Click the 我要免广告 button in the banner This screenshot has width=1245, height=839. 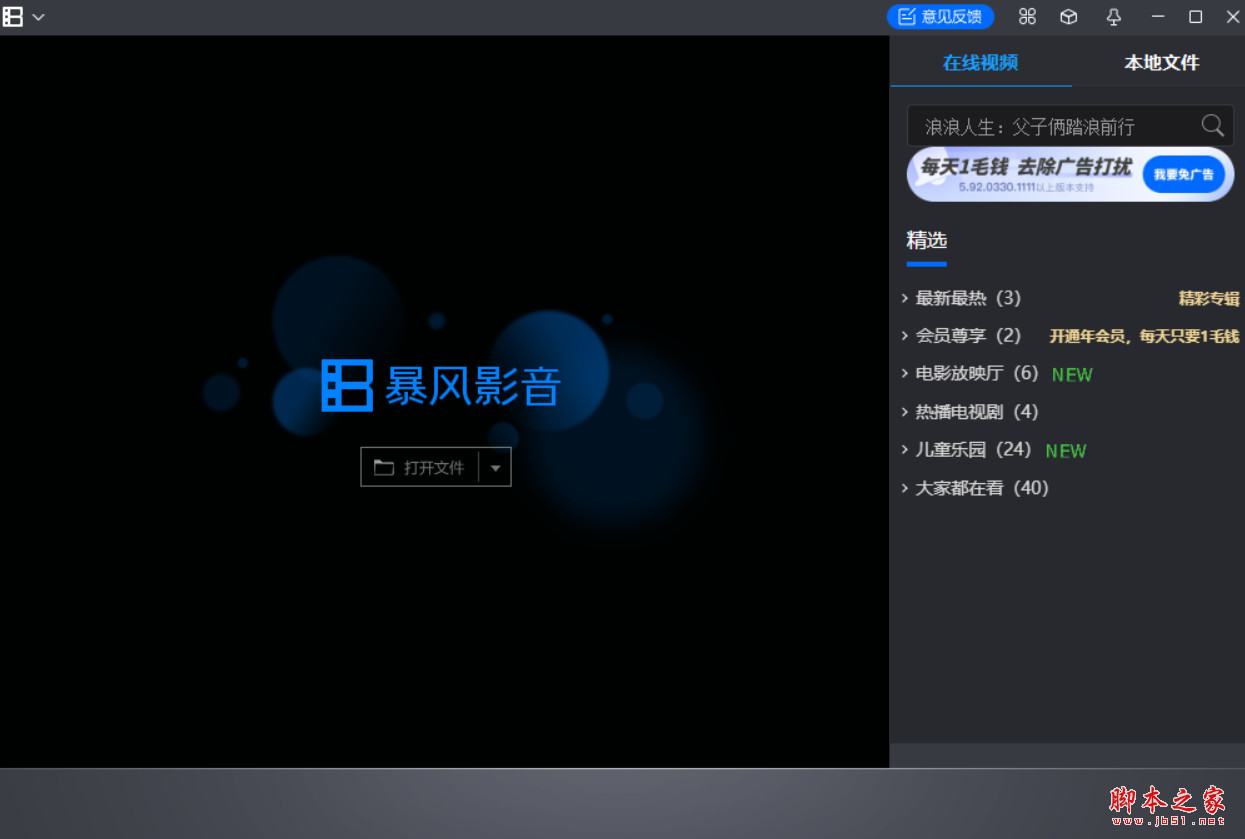(x=1183, y=174)
